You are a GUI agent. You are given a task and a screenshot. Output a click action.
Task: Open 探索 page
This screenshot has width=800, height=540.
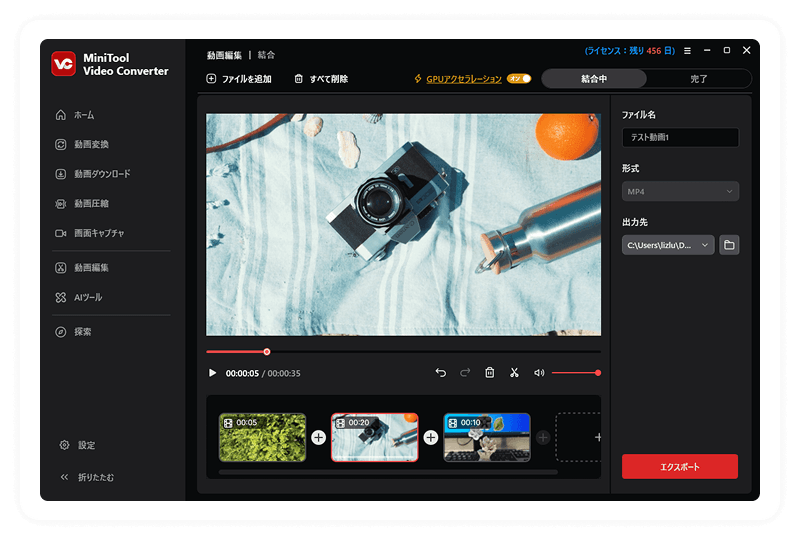coord(73,332)
